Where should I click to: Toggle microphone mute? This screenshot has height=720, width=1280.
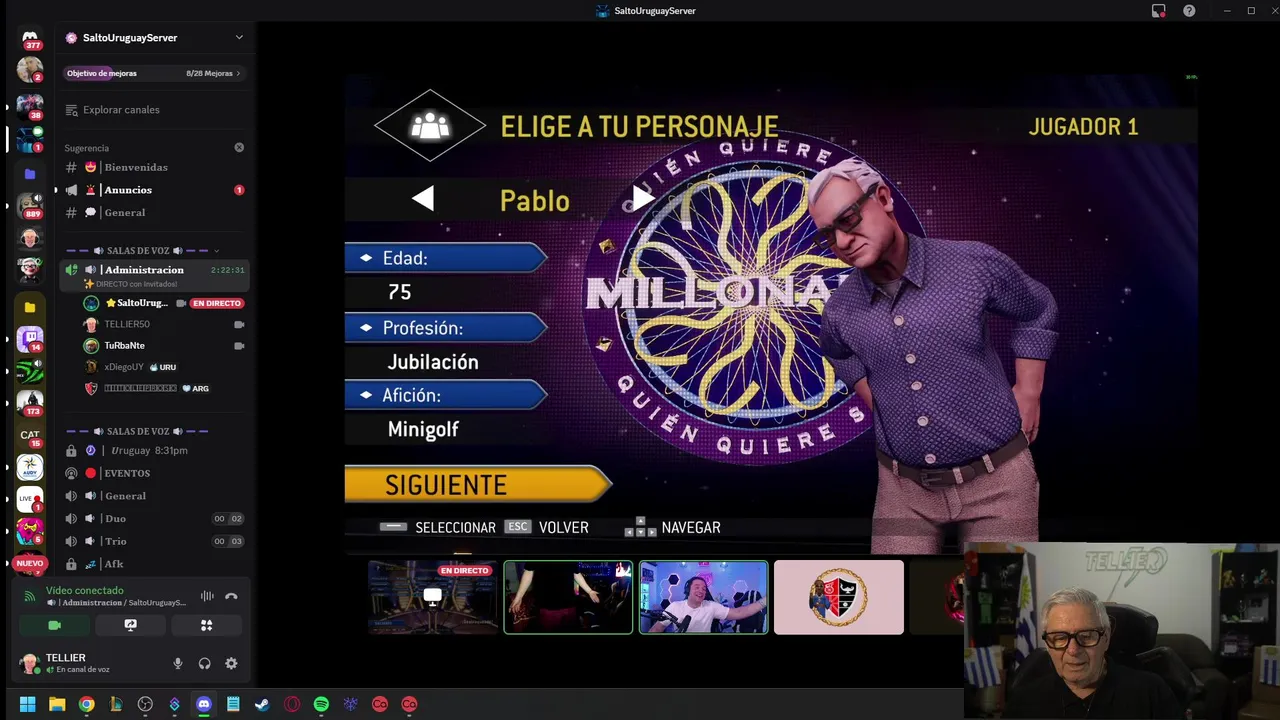tap(178, 663)
